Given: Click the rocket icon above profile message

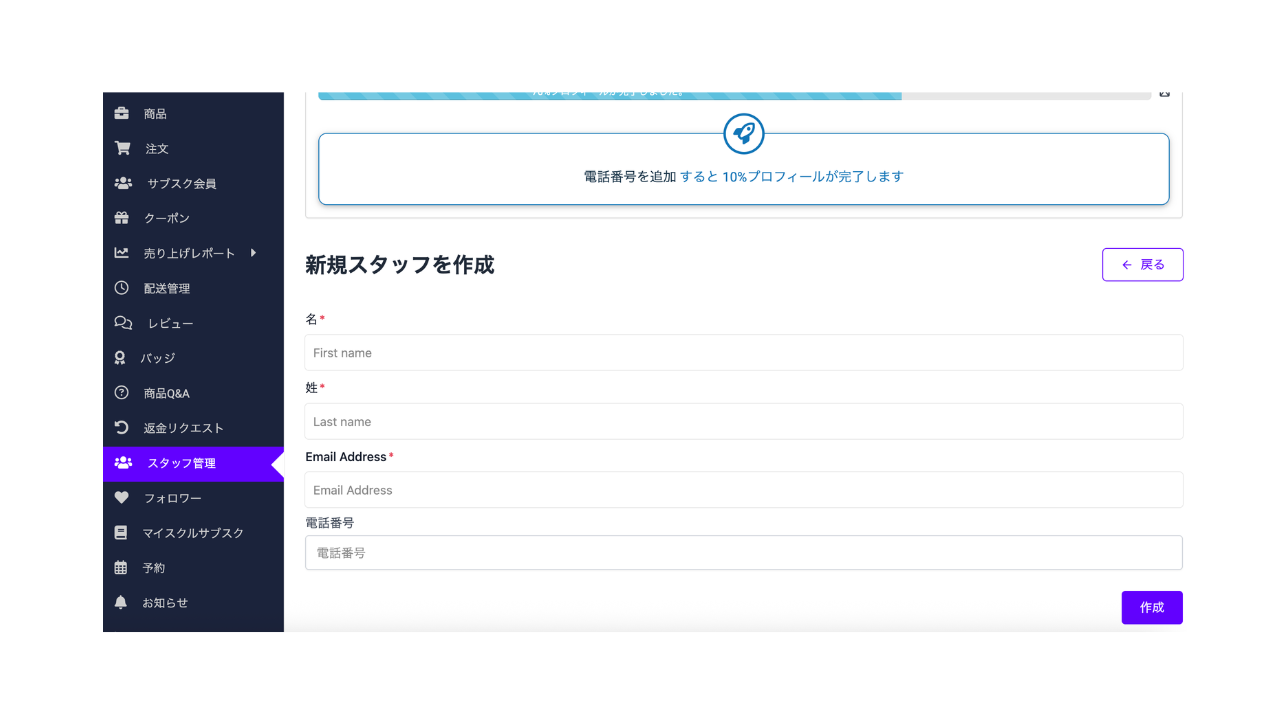Looking at the screenshot, I should (x=744, y=133).
